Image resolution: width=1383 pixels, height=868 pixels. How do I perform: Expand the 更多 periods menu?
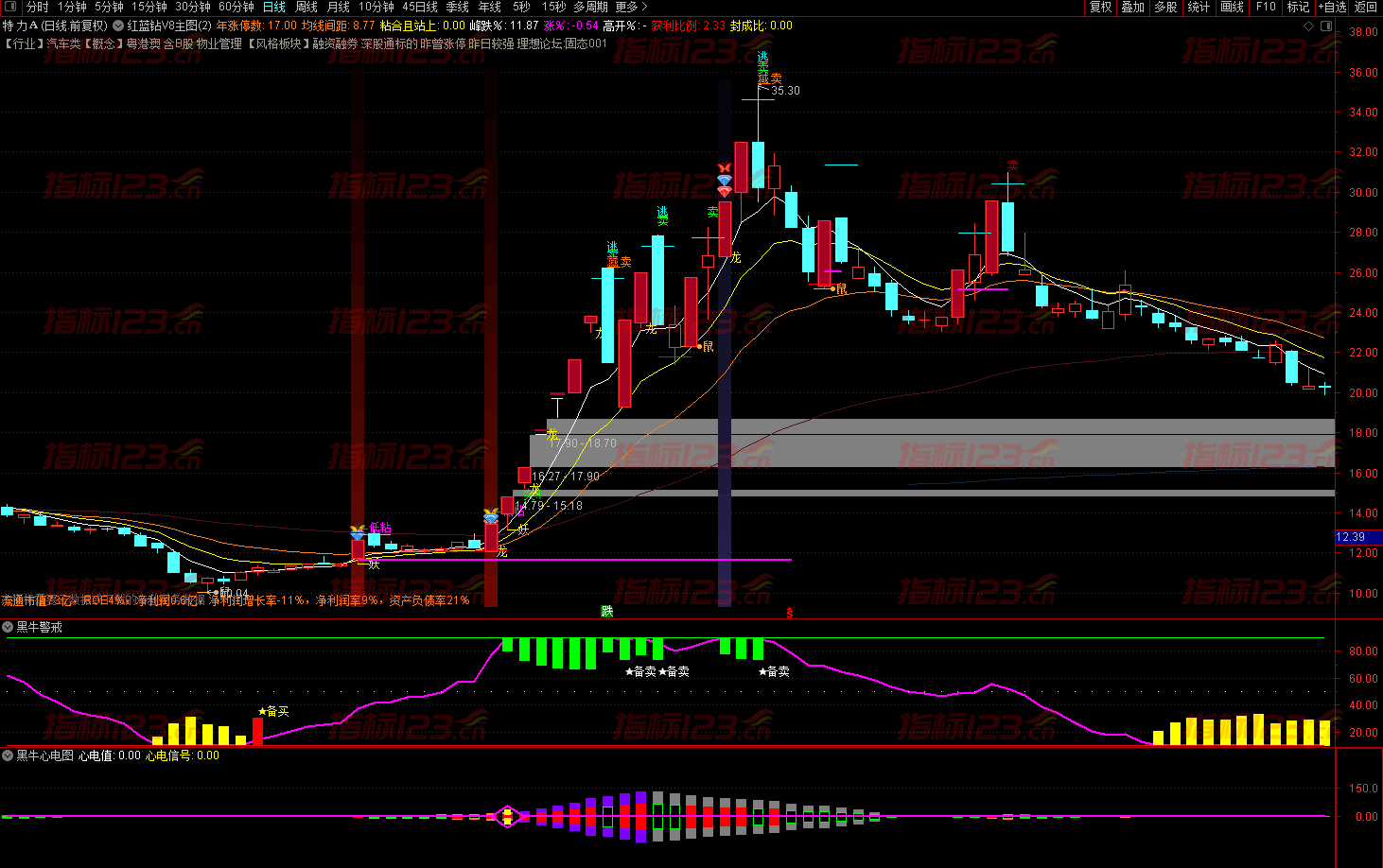pyautogui.click(x=631, y=7)
